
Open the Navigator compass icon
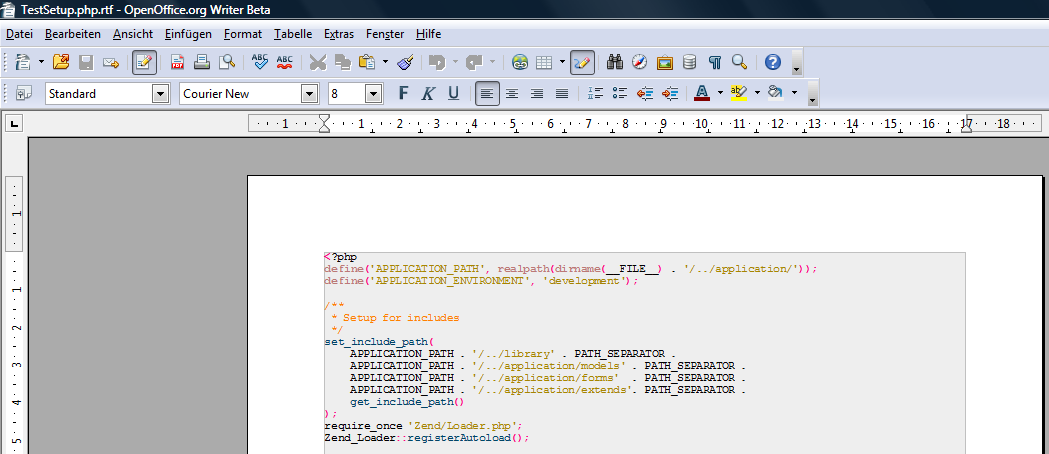point(640,62)
